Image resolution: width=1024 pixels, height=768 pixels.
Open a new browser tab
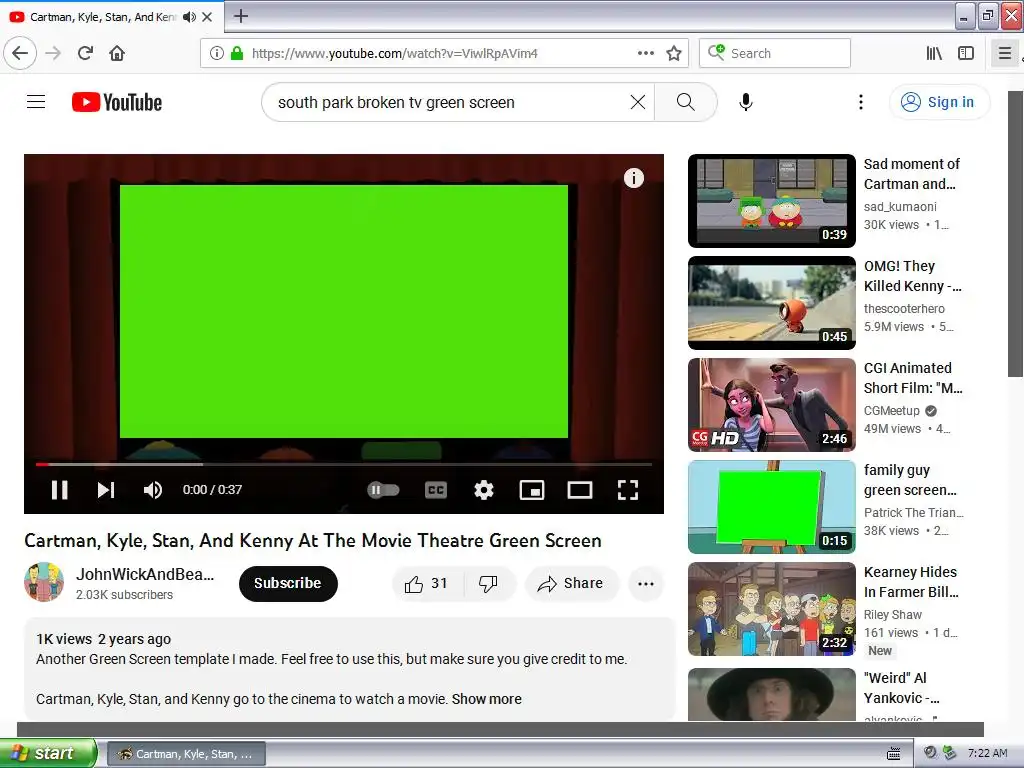(241, 16)
